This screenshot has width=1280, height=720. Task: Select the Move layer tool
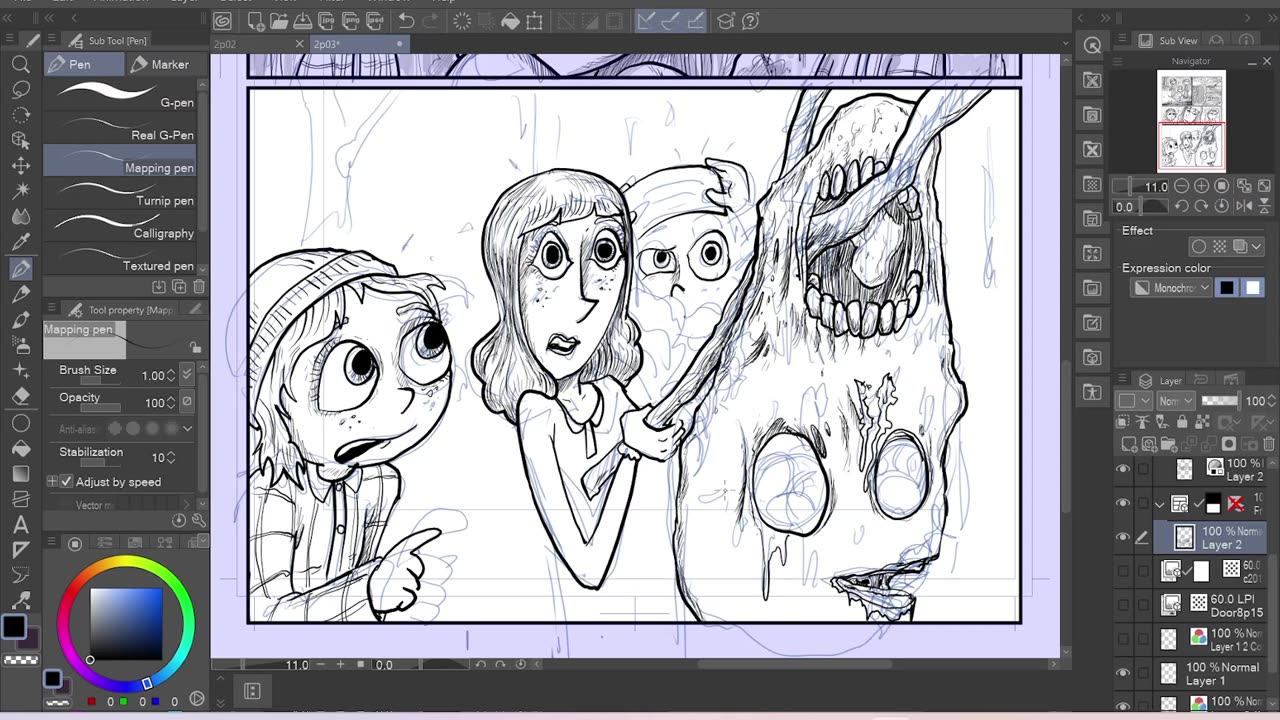pyautogui.click(x=20, y=166)
